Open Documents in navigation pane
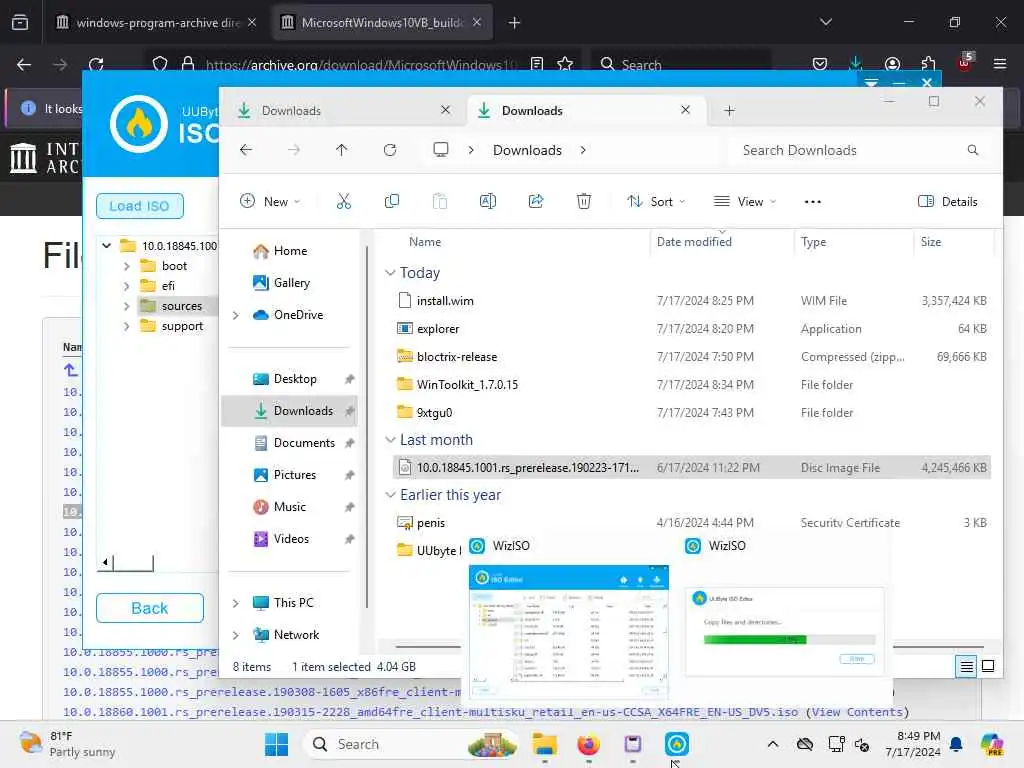The image size is (1024, 768). coord(304,443)
